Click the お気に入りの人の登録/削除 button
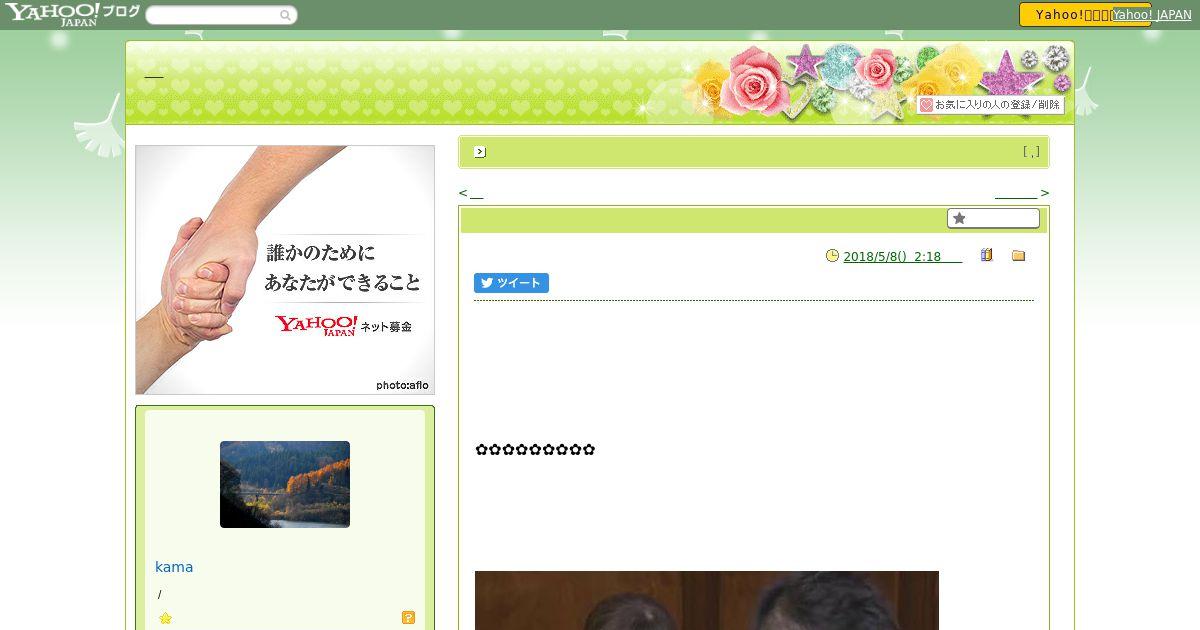The height and width of the screenshot is (630, 1200). (x=990, y=105)
